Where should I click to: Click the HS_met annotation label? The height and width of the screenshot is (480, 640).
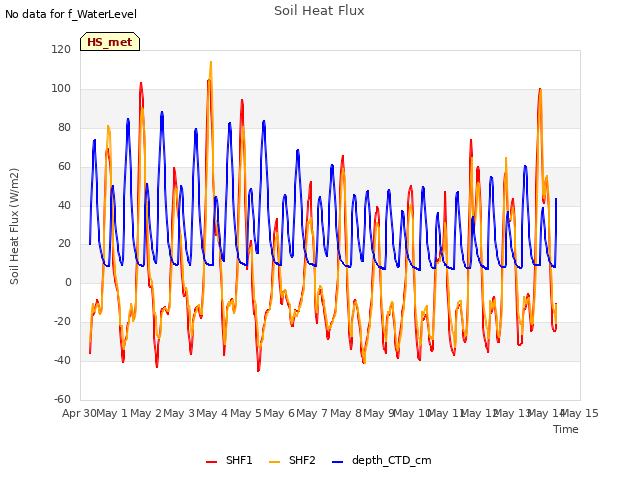click(x=110, y=42)
